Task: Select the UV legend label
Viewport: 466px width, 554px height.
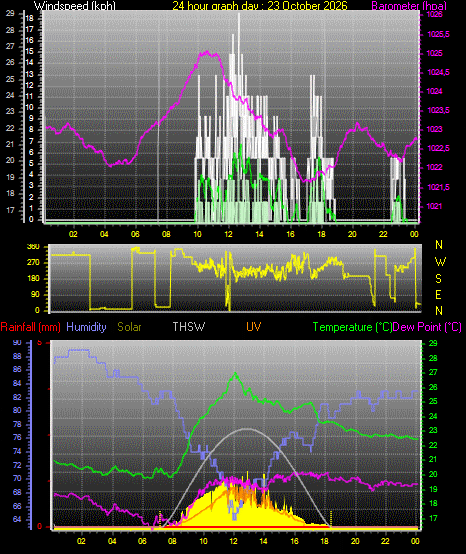Action: click(254, 327)
